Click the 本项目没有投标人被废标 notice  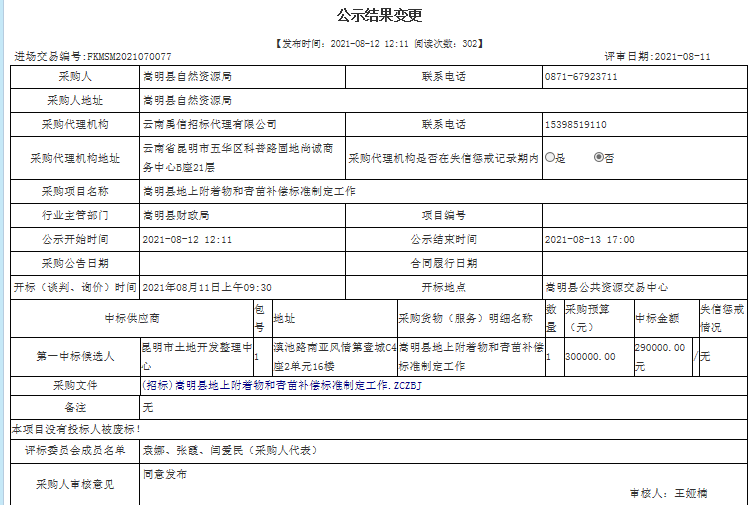click(x=76, y=429)
